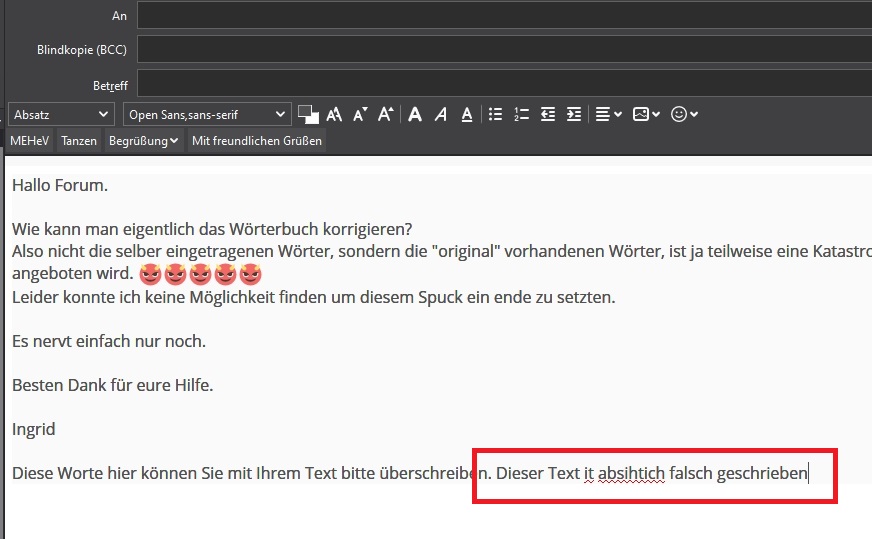
Task: Open the Absatz paragraph style dropdown
Action: [61, 115]
